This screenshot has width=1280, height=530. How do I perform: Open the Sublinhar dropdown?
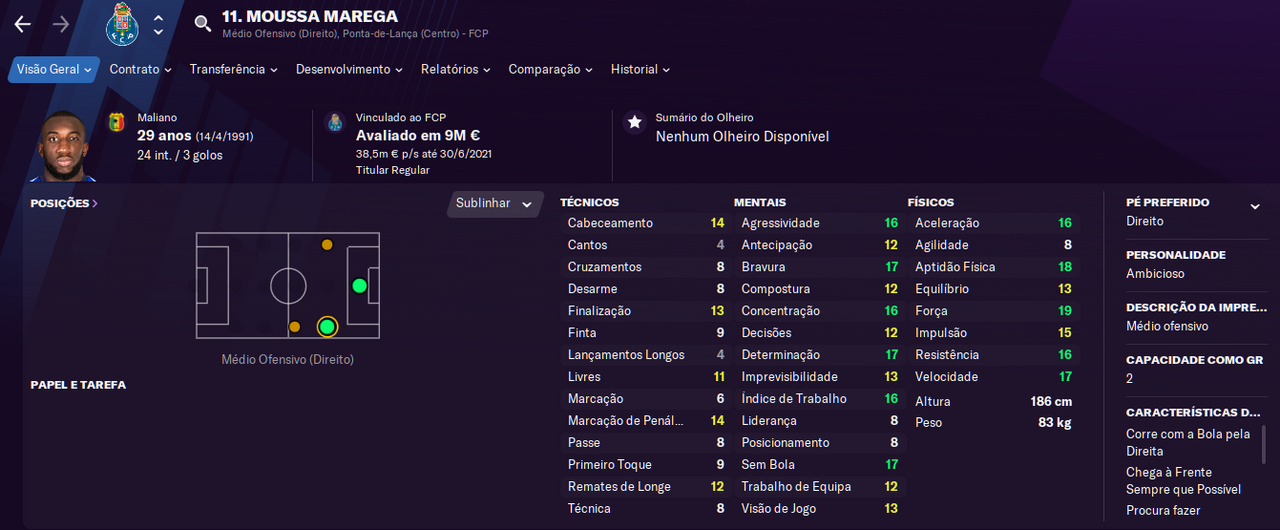pyautogui.click(x=494, y=203)
